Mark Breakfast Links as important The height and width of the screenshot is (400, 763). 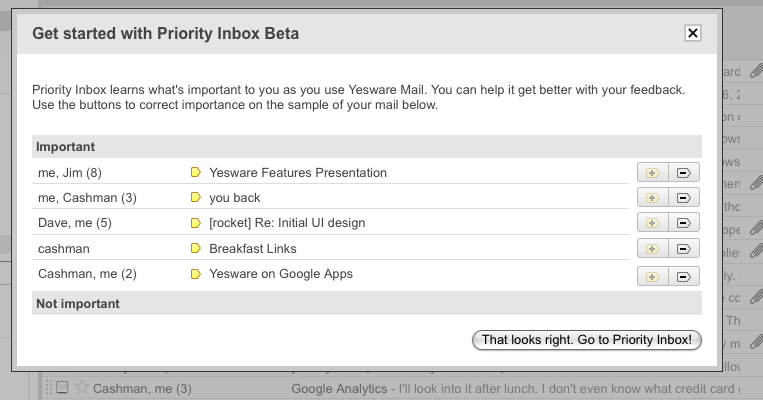pyautogui.click(x=653, y=249)
